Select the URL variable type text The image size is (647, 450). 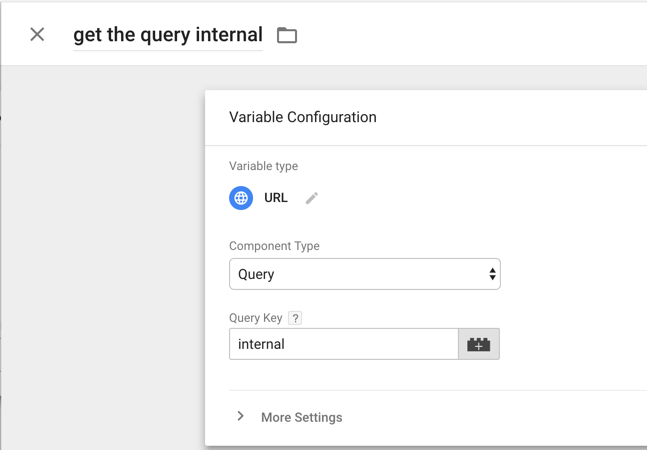pyautogui.click(x=276, y=198)
